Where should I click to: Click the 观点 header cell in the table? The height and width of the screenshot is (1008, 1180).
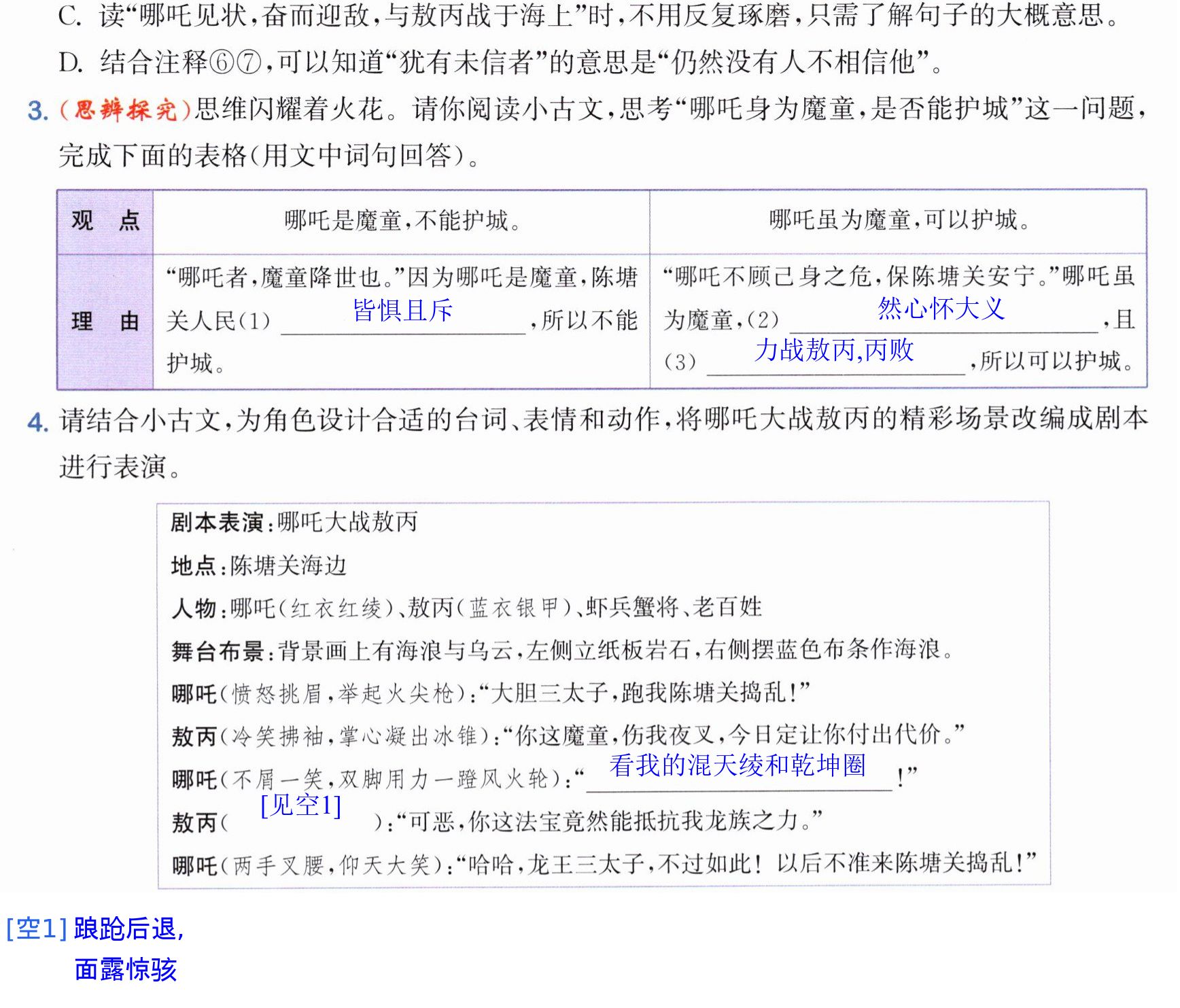(105, 222)
